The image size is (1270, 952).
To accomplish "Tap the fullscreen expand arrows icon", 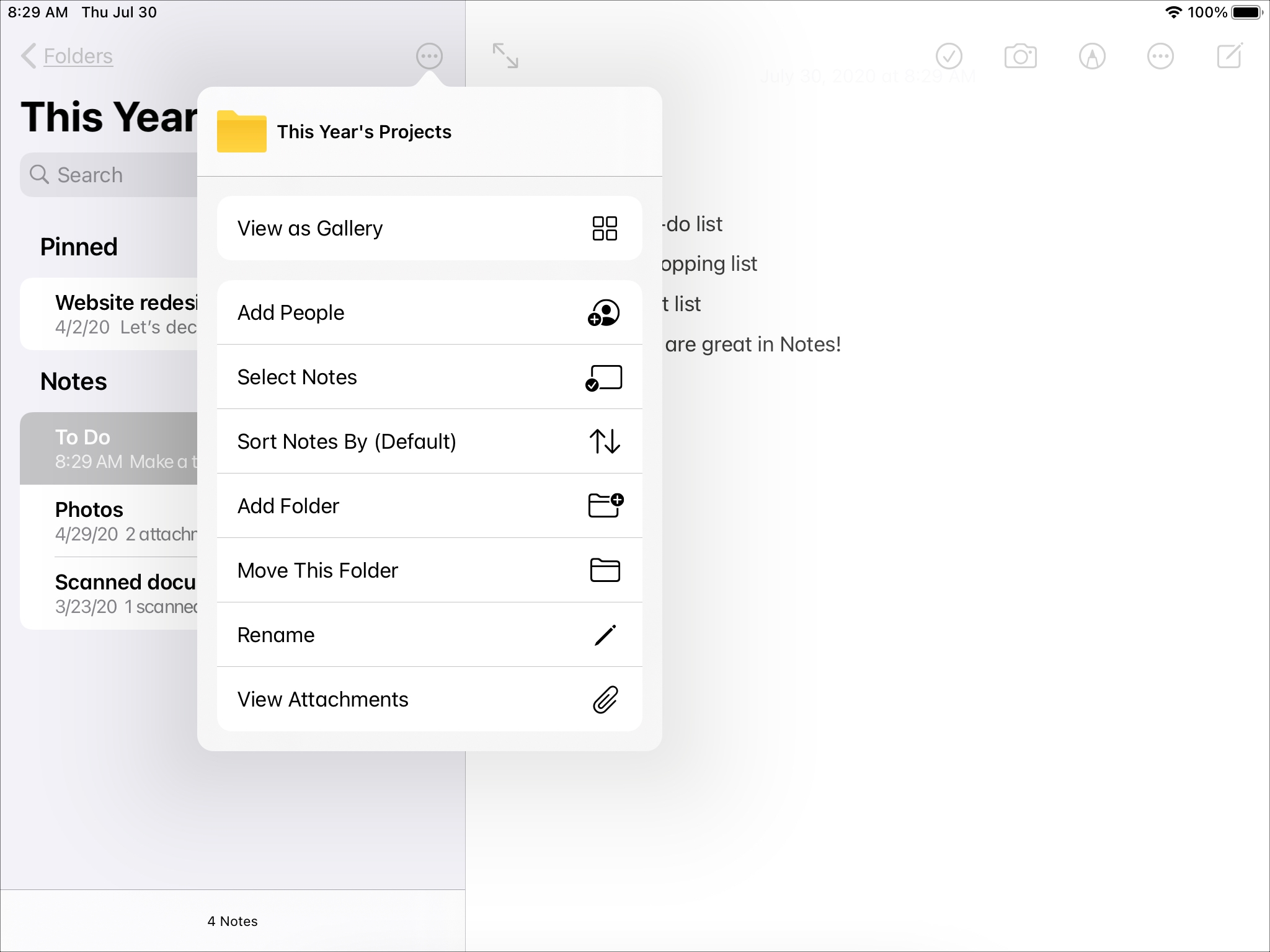I will click(x=505, y=56).
